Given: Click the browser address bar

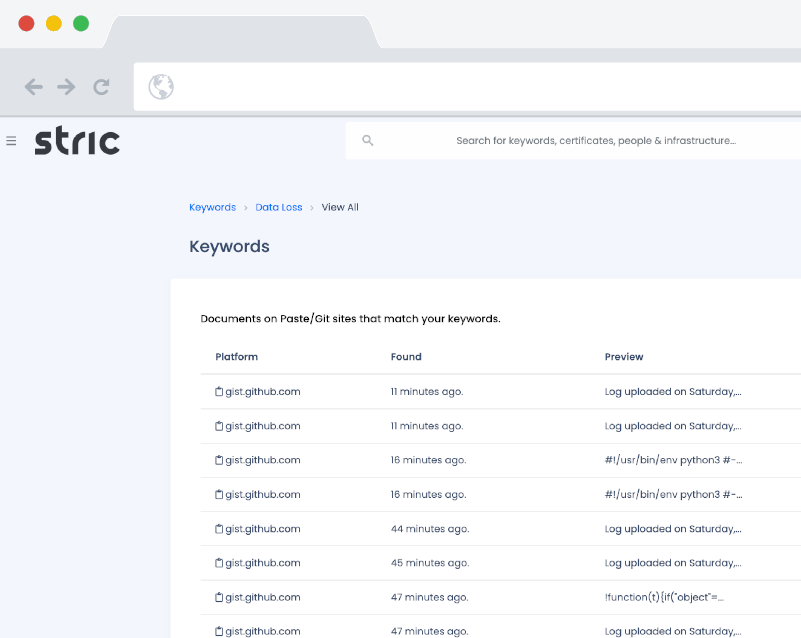Looking at the screenshot, I should (x=480, y=87).
